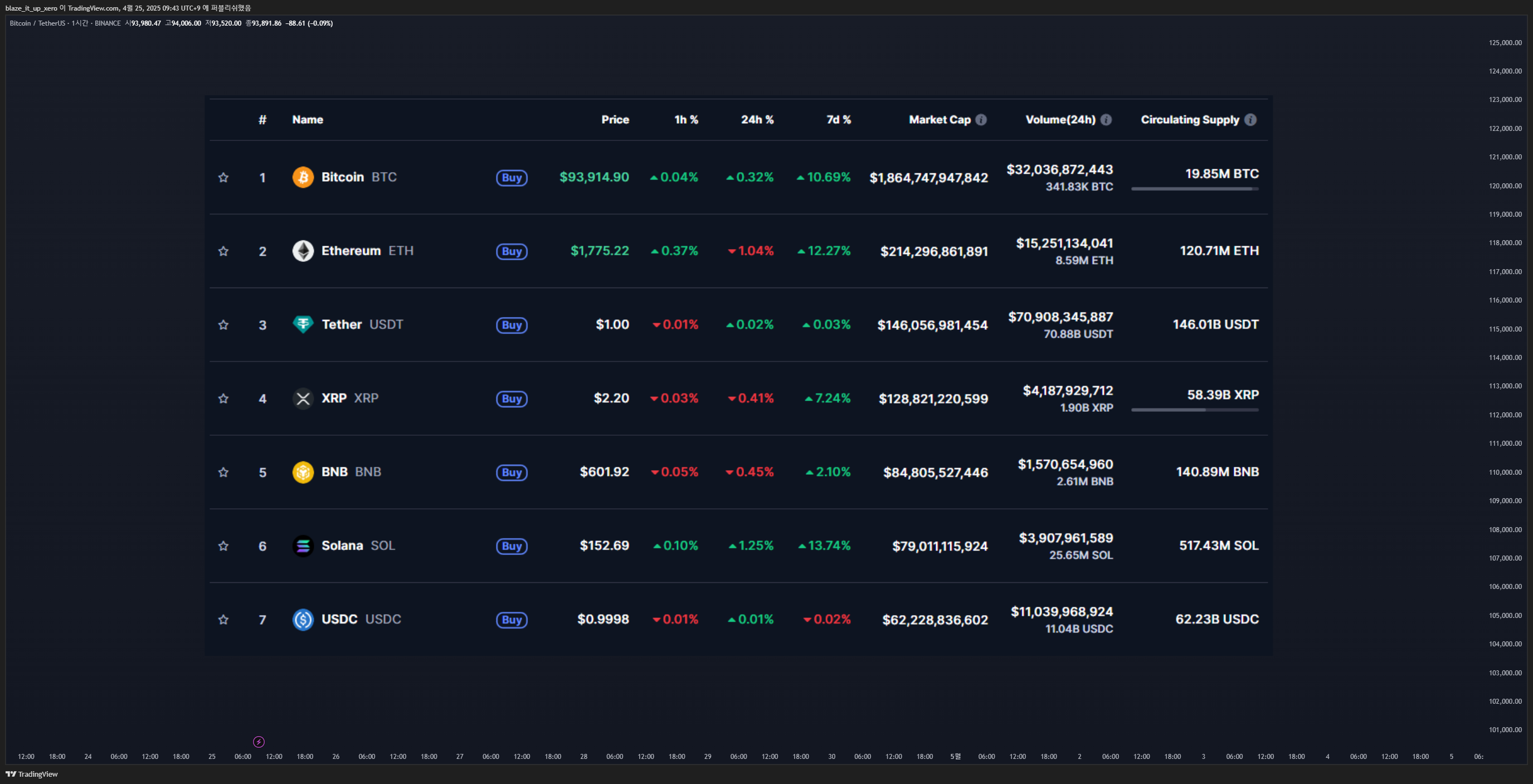Click the XRP cross logo
The height and width of the screenshot is (784, 1533).
[303, 398]
